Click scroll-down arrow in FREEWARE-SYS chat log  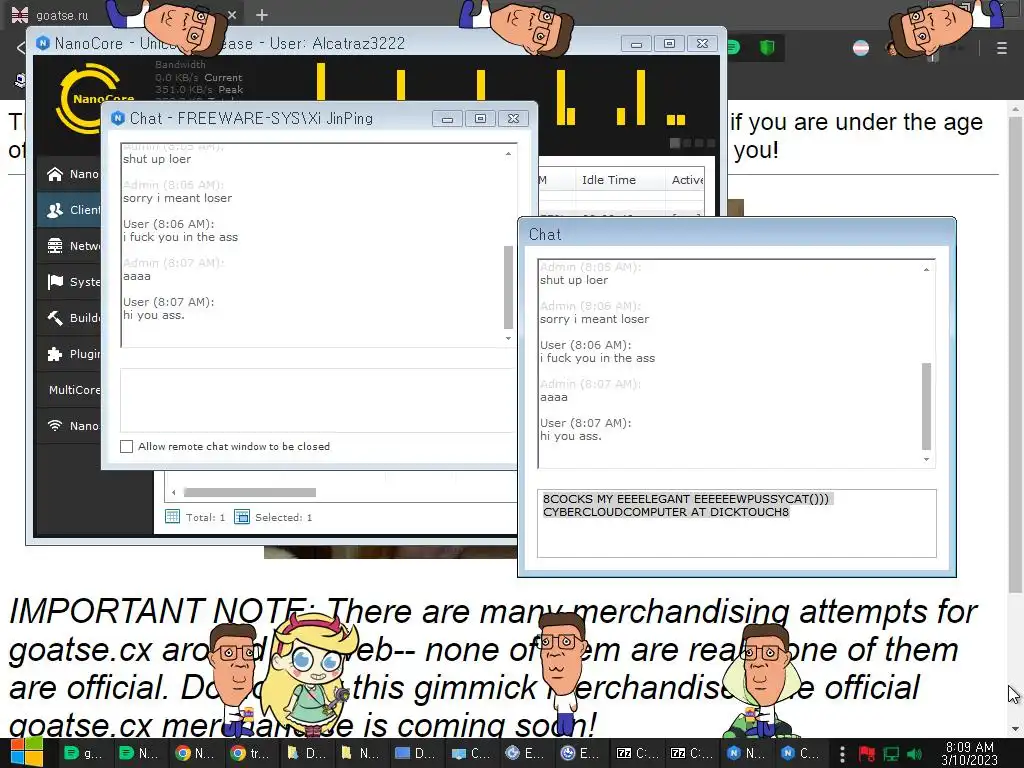point(508,338)
